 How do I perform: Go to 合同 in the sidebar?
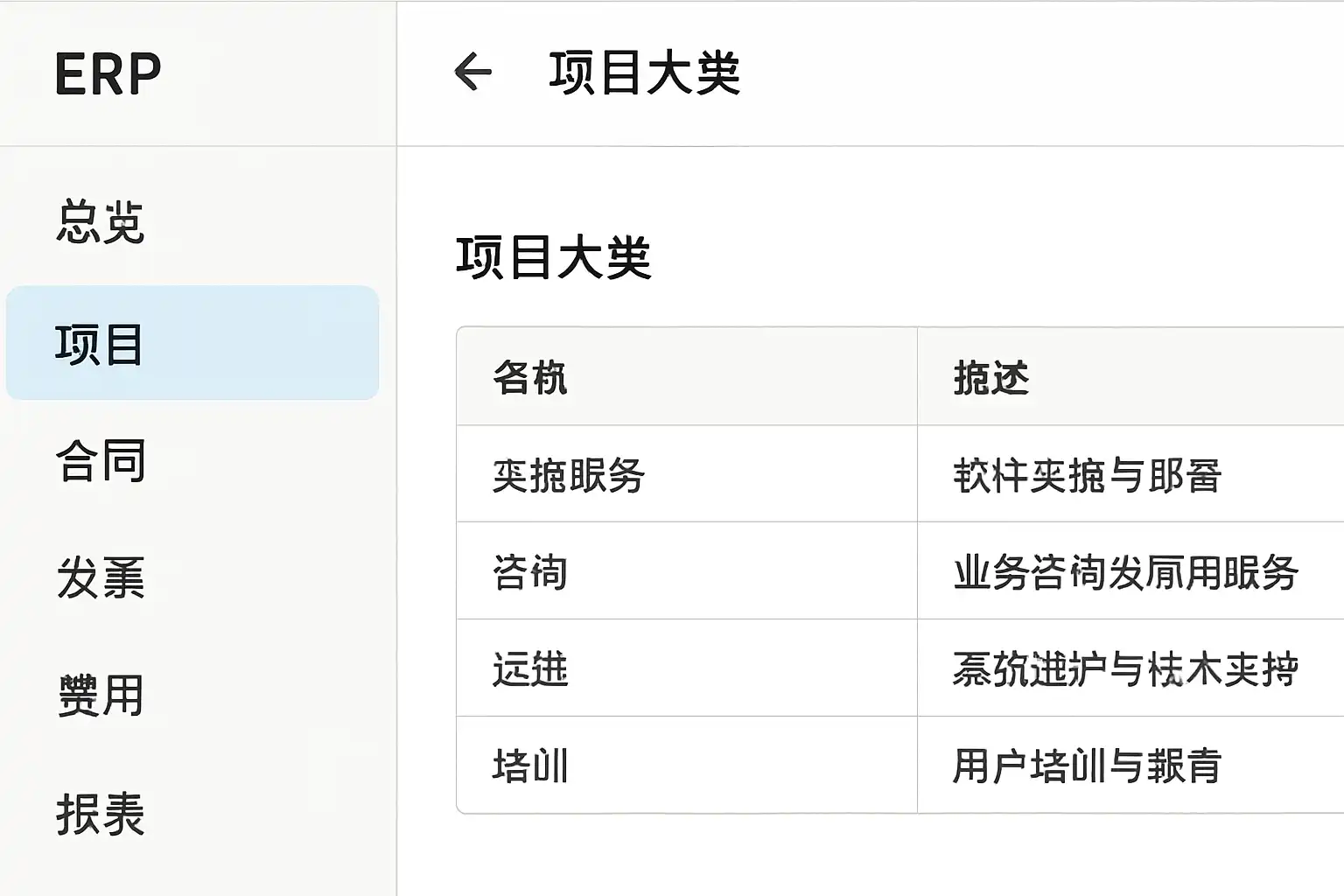(x=101, y=461)
